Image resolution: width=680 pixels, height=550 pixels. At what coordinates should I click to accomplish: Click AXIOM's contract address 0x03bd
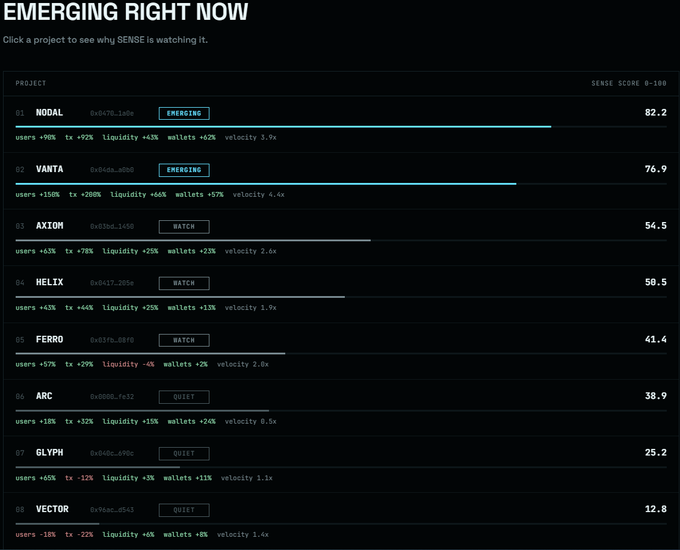click(x=112, y=226)
